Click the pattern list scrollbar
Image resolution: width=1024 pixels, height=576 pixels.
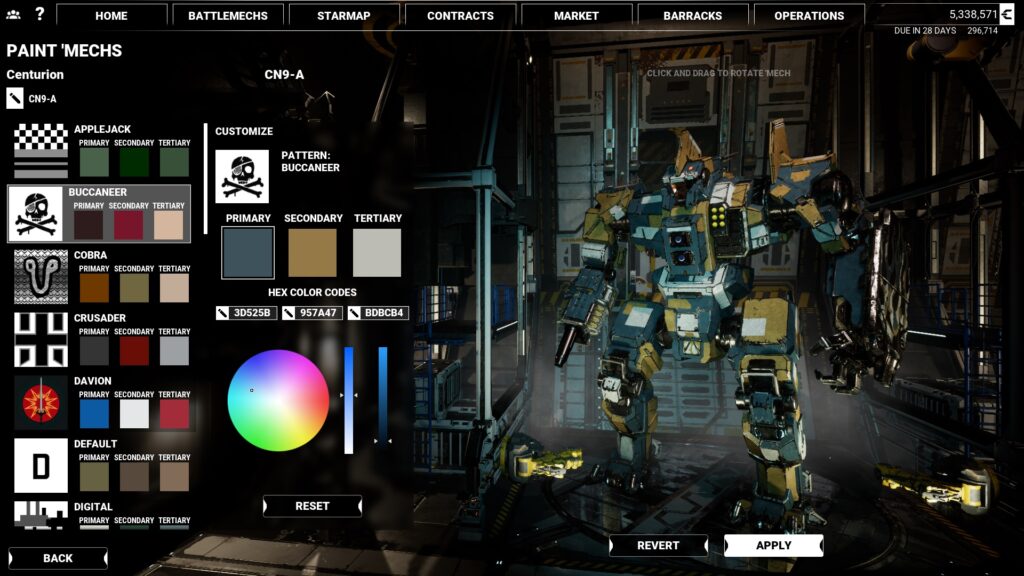206,178
